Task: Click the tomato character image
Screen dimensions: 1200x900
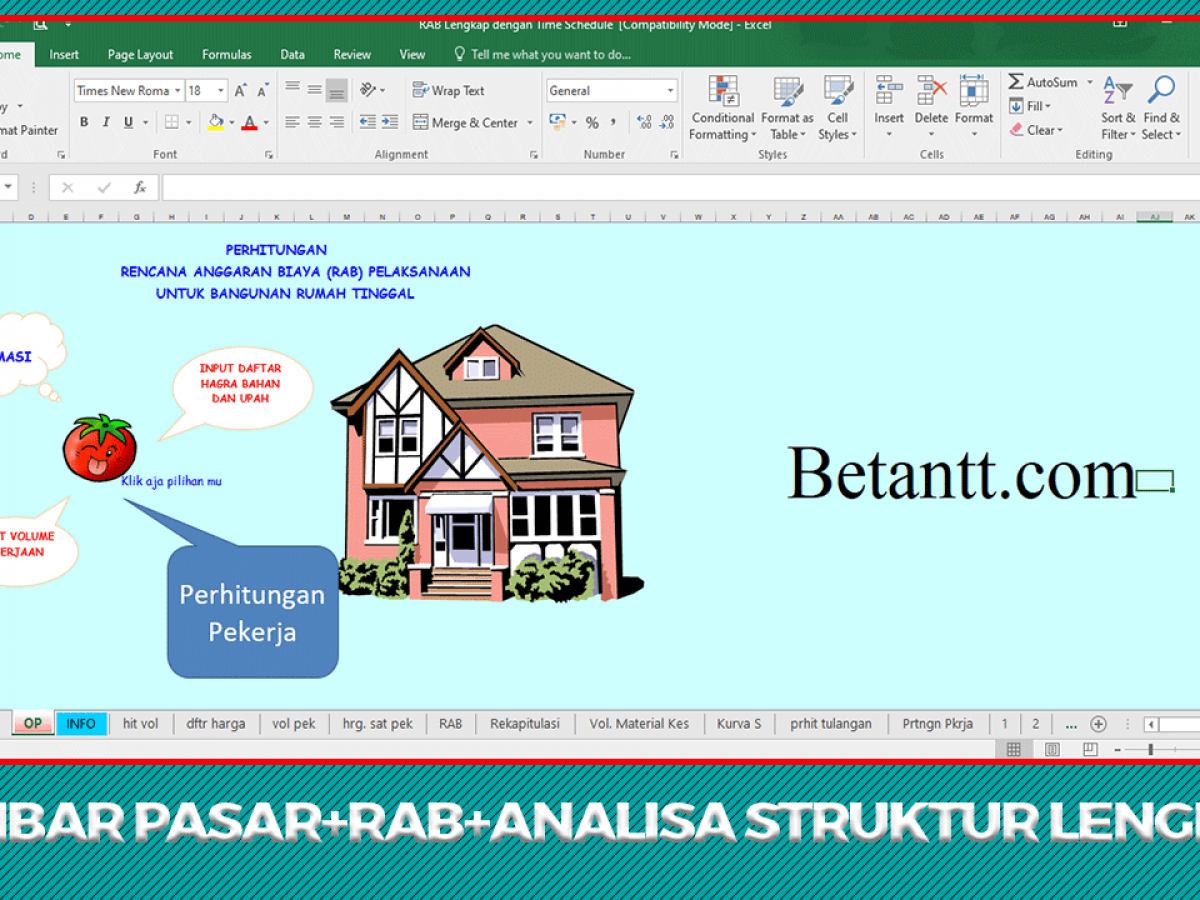Action: click(99, 448)
